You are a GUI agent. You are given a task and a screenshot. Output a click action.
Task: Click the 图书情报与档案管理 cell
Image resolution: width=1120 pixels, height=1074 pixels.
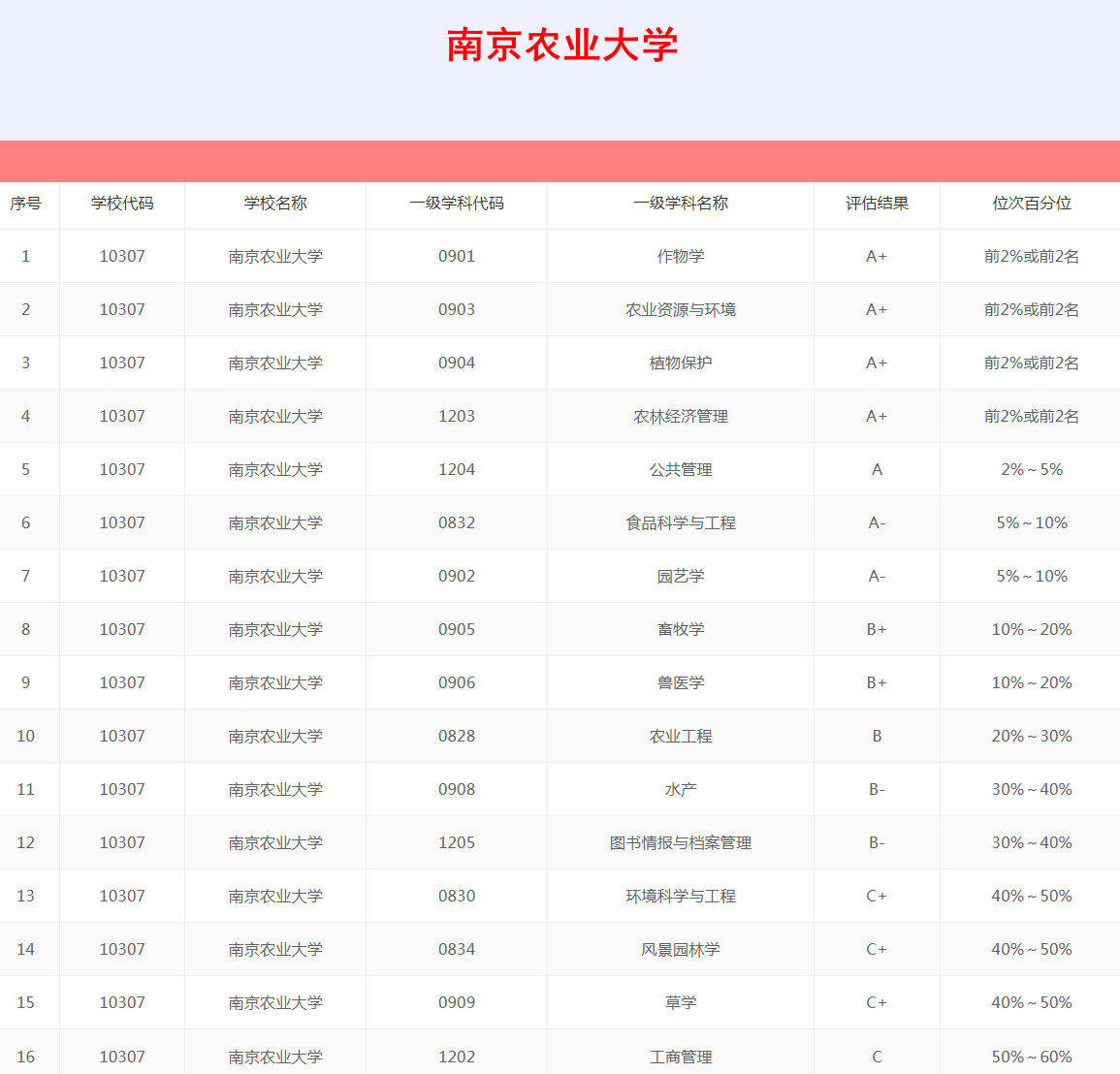click(x=680, y=843)
